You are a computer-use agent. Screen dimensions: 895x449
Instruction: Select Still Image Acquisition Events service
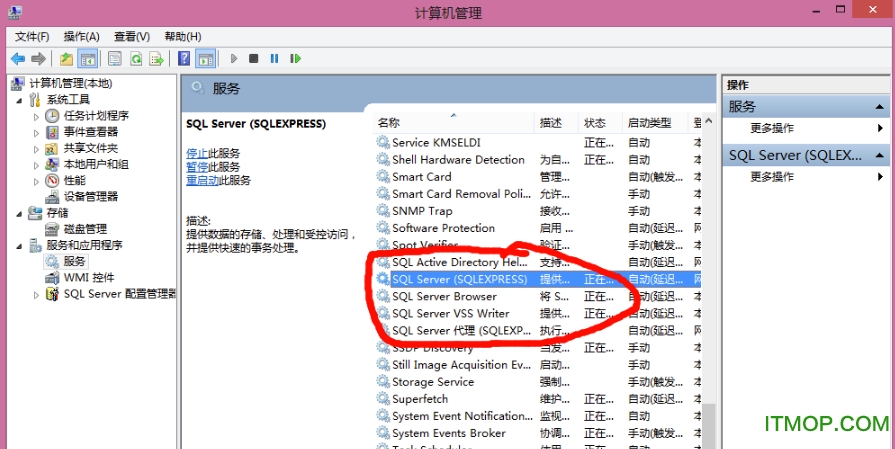[x=538, y=365]
